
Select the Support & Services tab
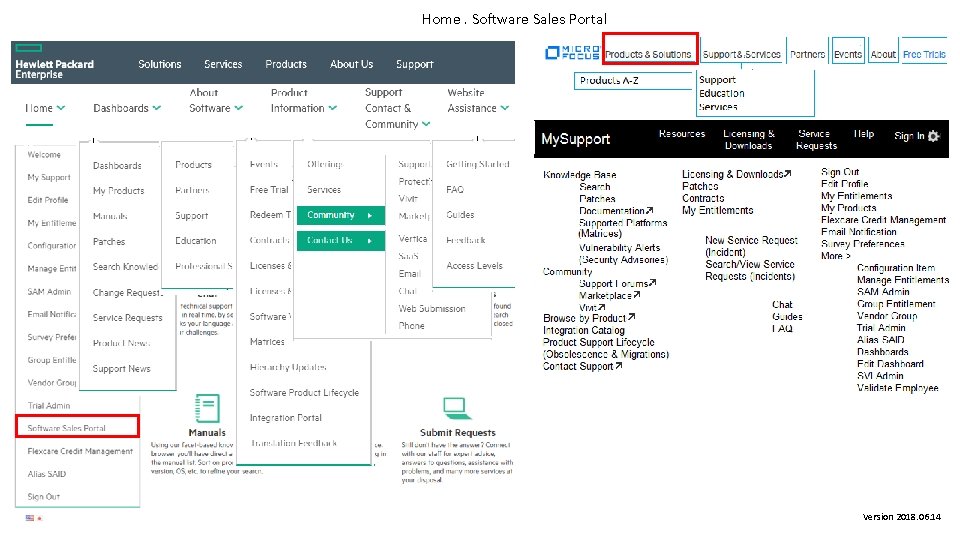tap(741, 54)
